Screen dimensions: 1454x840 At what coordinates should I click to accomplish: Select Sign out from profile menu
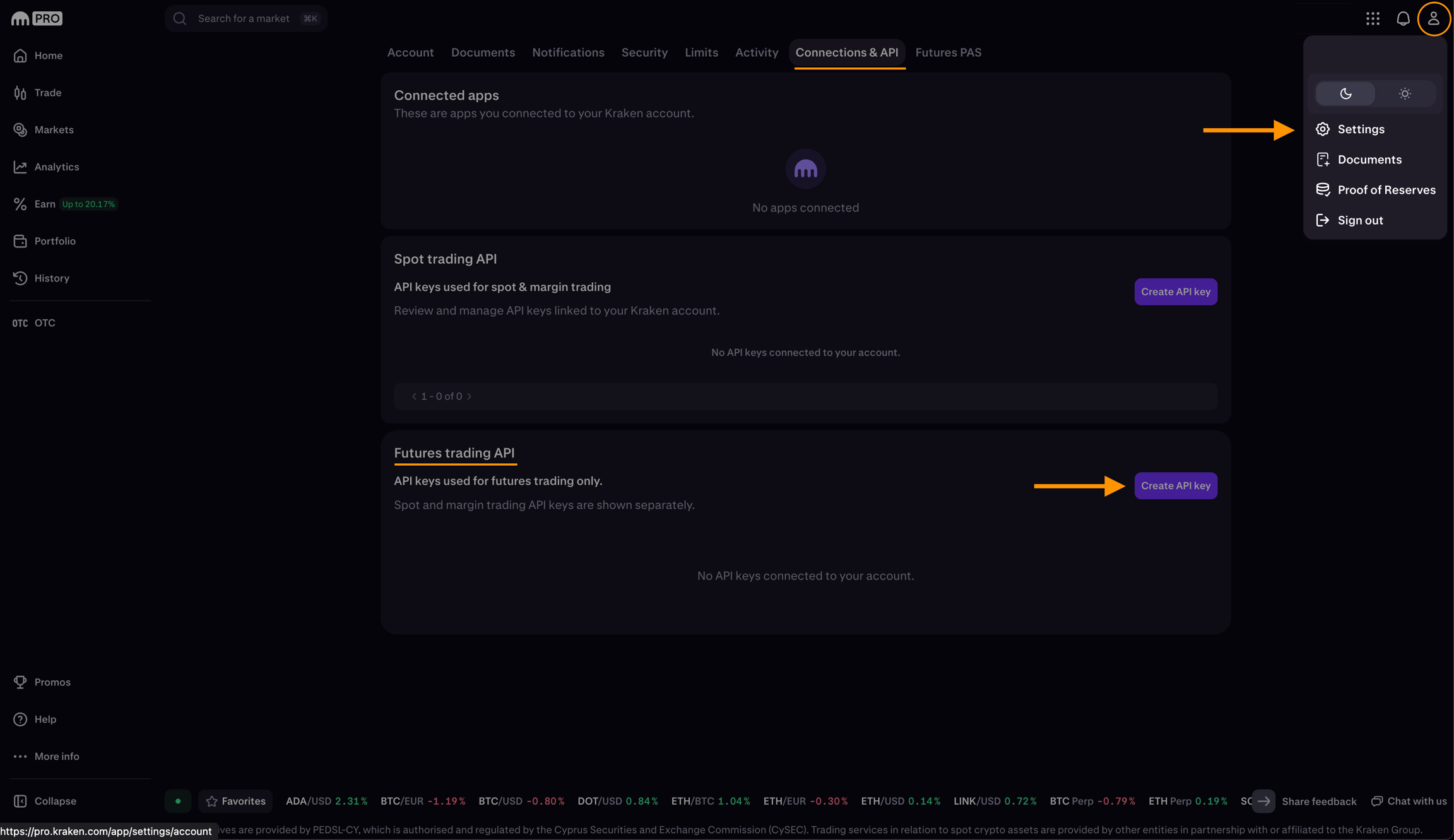click(1360, 220)
